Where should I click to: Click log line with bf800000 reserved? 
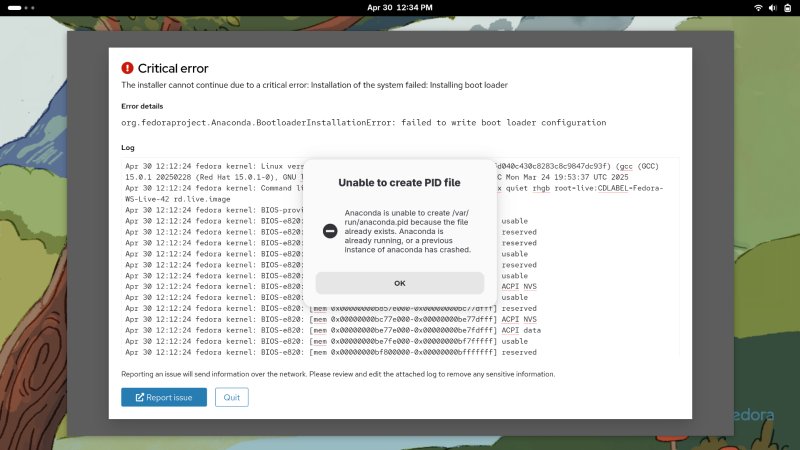pyautogui.click(x=331, y=352)
